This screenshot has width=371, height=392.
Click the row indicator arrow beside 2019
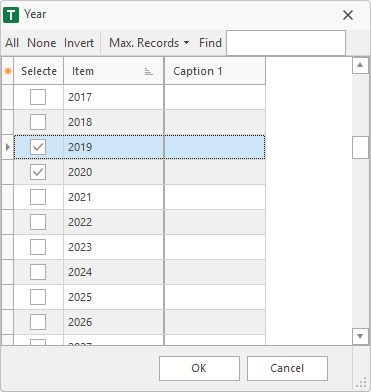[8, 147]
